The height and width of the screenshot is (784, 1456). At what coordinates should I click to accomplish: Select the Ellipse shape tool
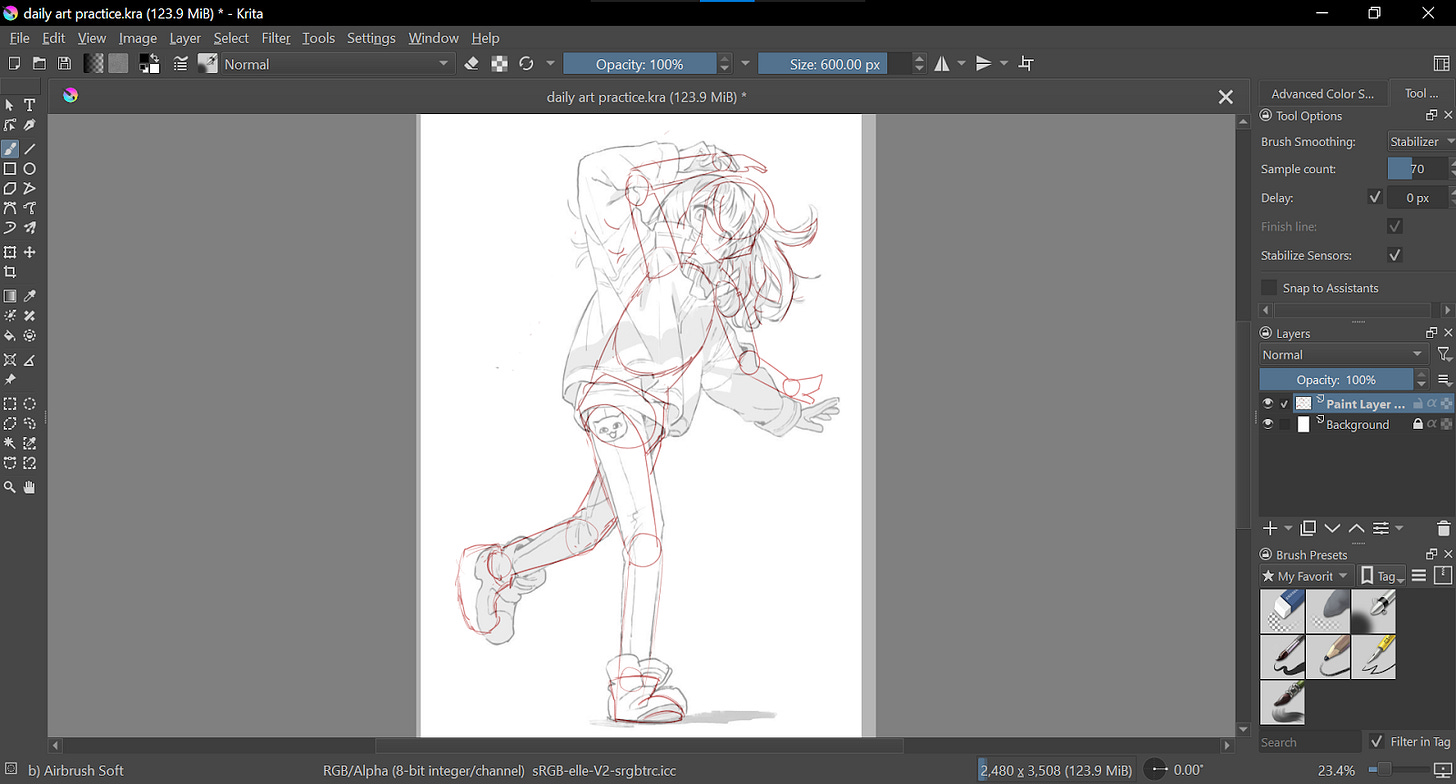pos(30,169)
